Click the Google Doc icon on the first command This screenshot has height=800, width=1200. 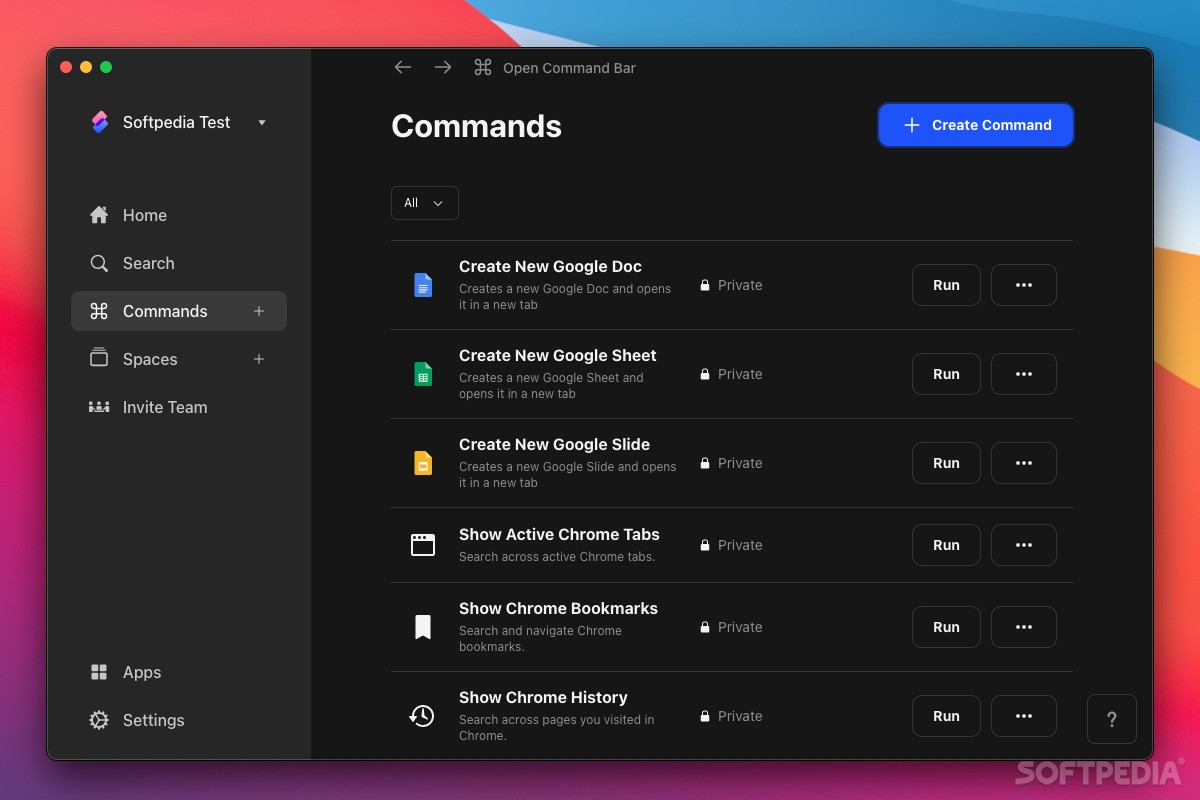coord(422,284)
